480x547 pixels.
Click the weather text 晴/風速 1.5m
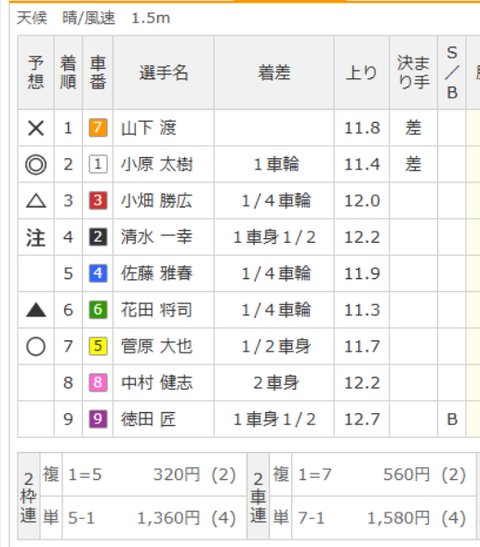(116, 18)
